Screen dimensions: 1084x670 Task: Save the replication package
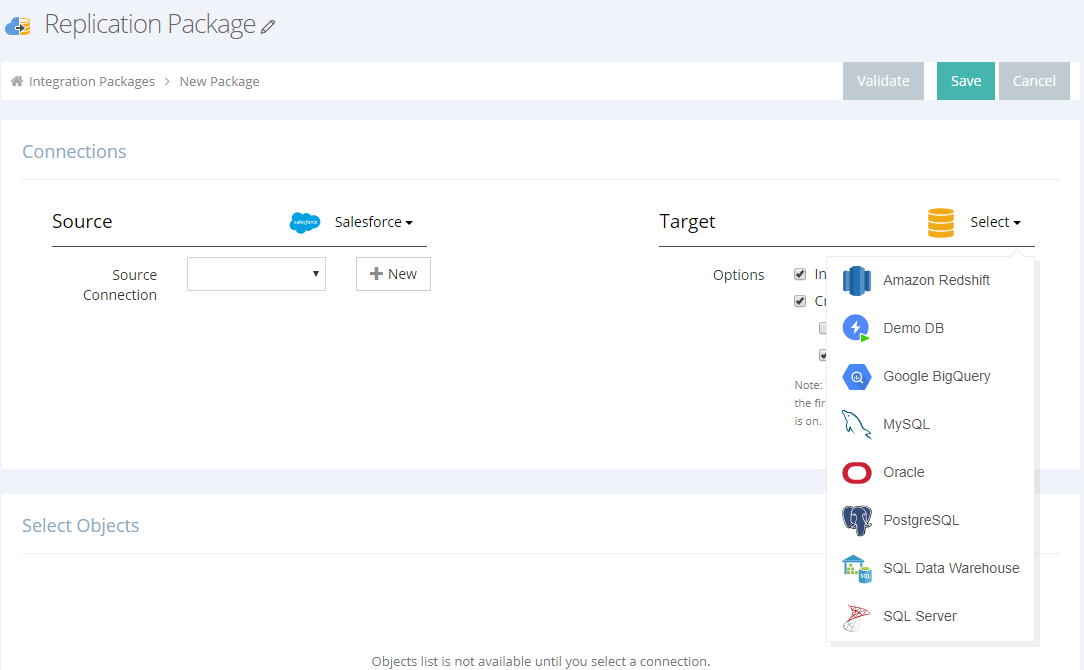coord(965,81)
